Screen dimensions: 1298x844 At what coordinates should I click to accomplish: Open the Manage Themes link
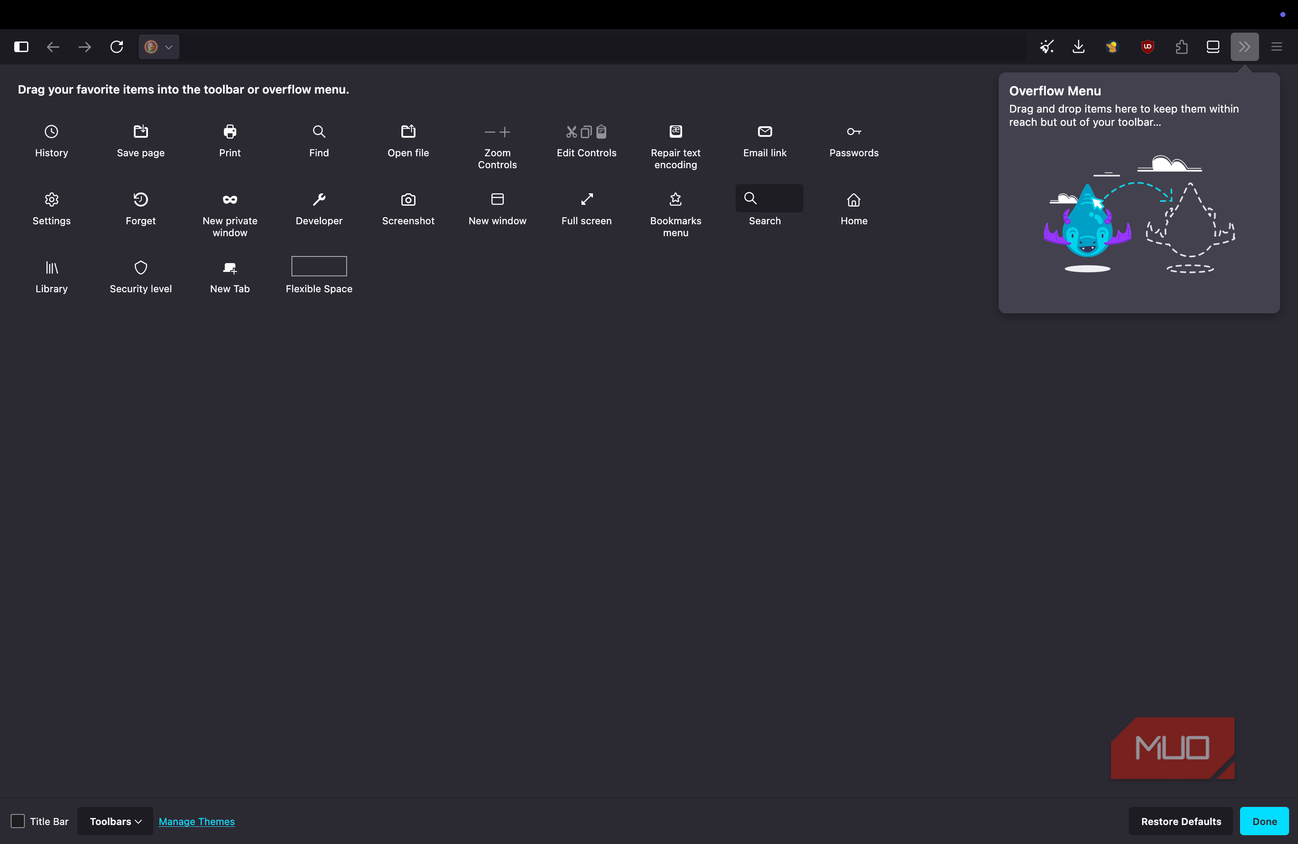point(197,822)
